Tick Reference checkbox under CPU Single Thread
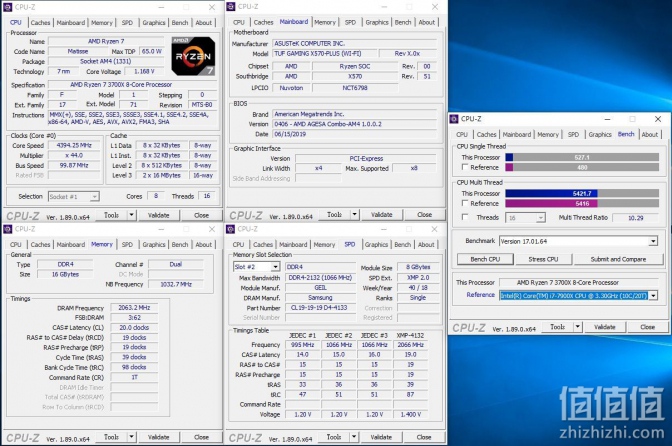 coord(465,167)
